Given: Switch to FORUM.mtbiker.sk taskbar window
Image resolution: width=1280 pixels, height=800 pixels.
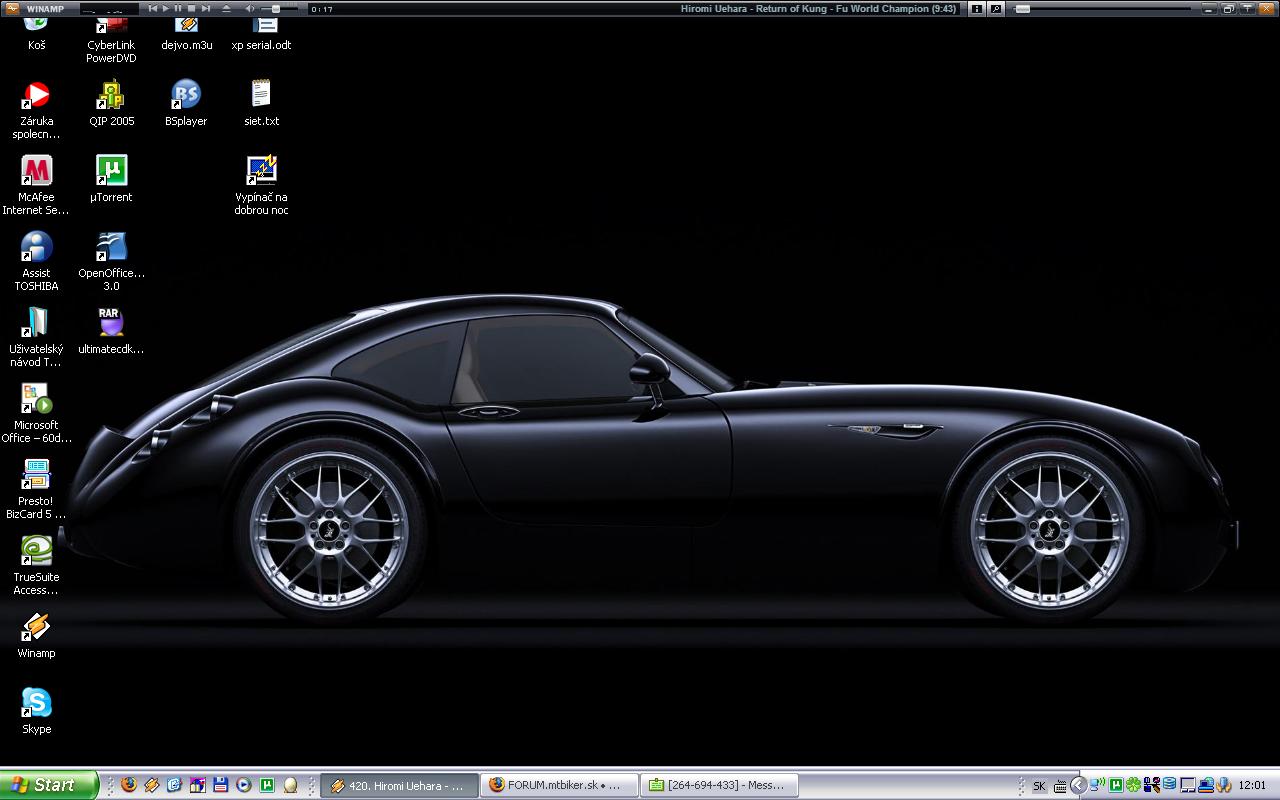Looking at the screenshot, I should point(558,785).
